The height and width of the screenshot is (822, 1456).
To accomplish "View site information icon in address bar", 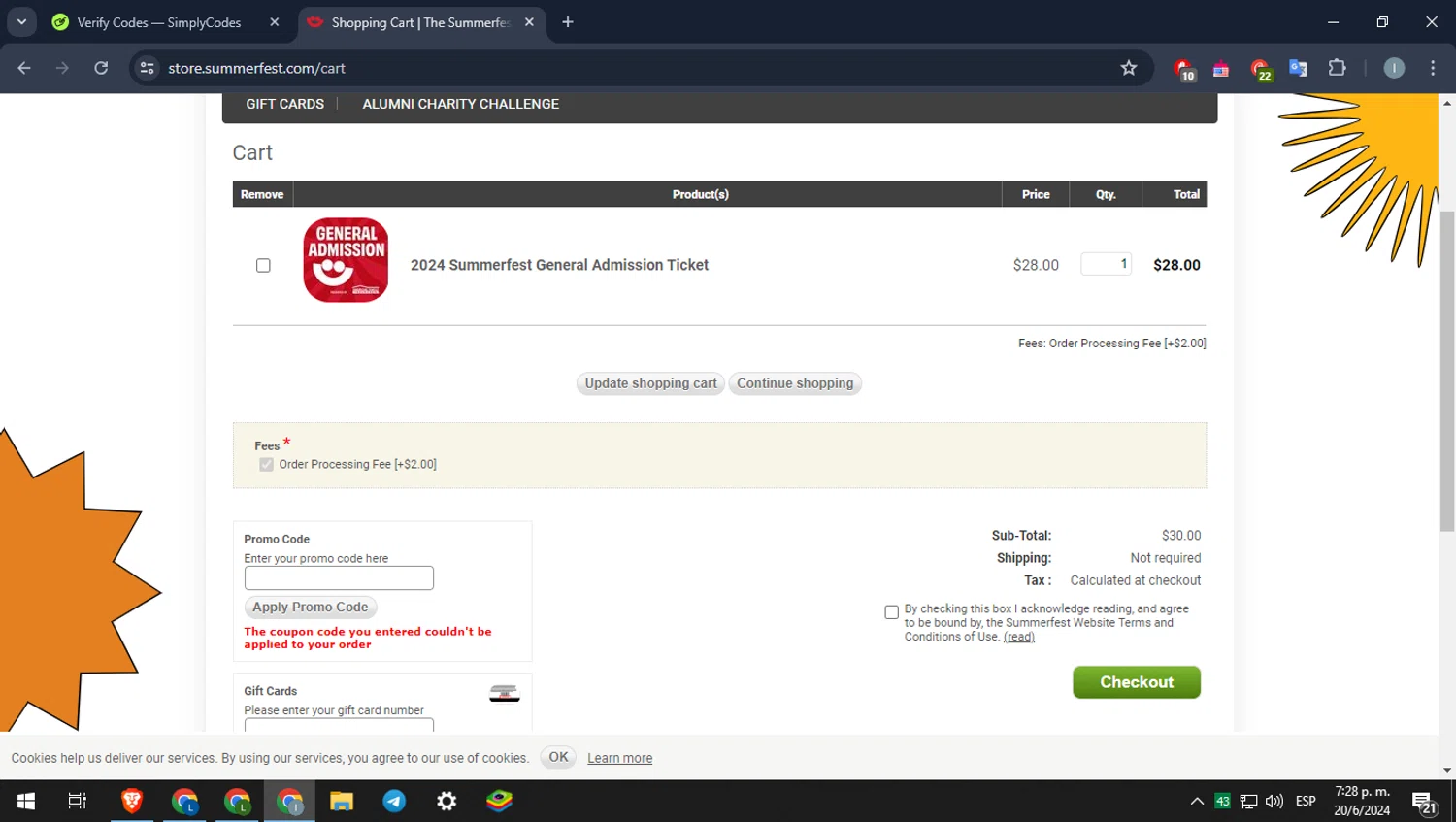I will point(147,68).
